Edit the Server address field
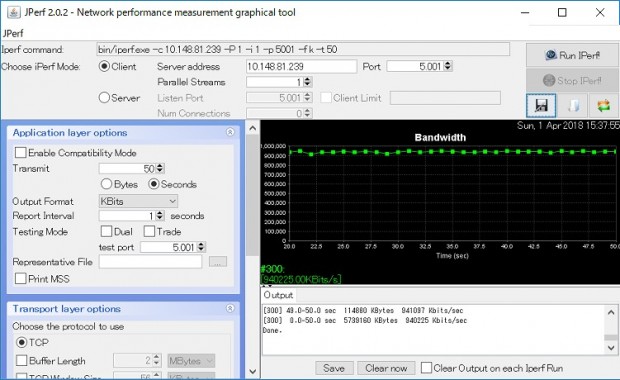This screenshot has width=620, height=380. [x=301, y=66]
